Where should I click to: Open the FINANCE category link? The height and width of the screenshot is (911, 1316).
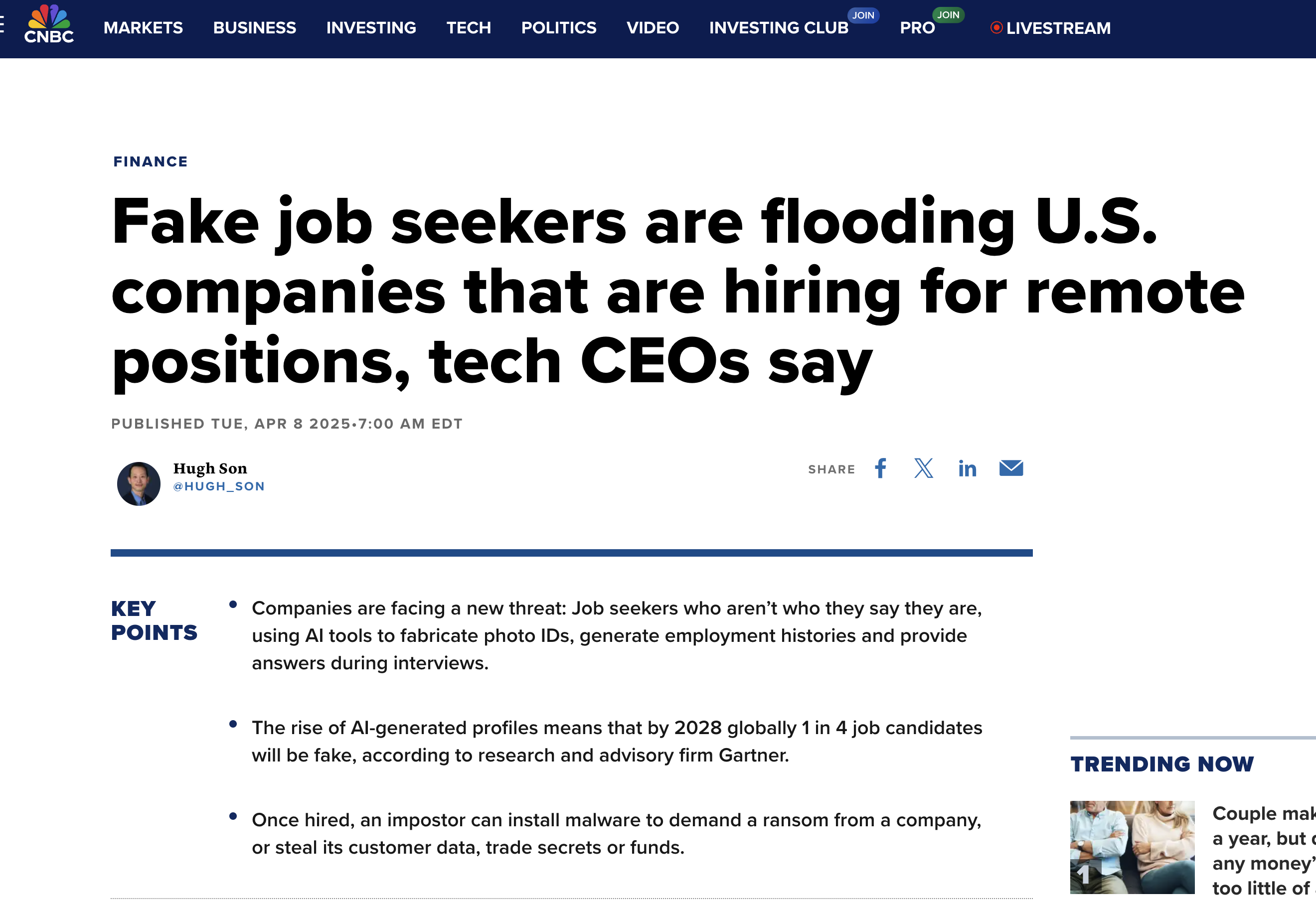click(150, 161)
